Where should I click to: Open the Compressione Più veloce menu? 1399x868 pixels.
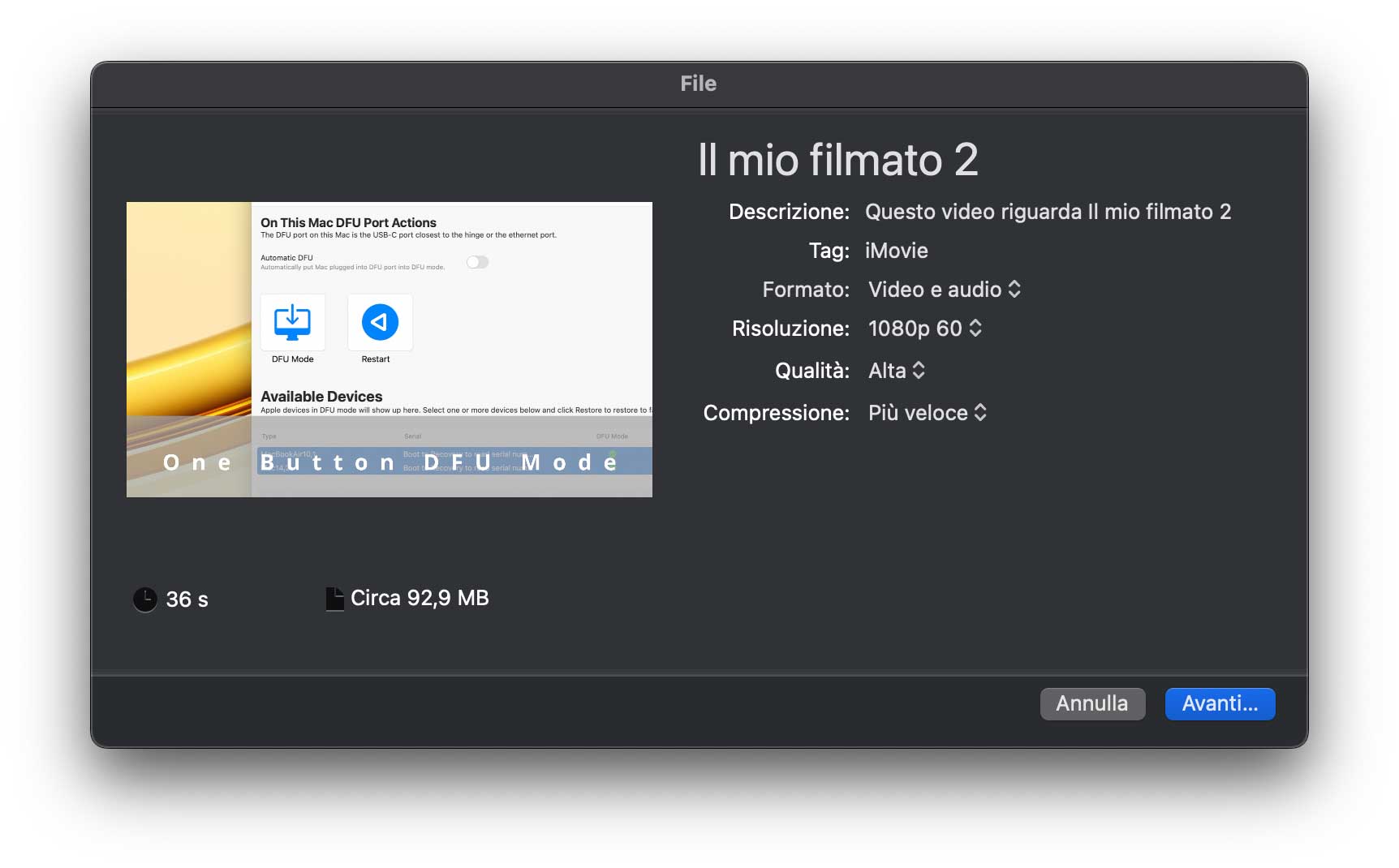coord(927,413)
